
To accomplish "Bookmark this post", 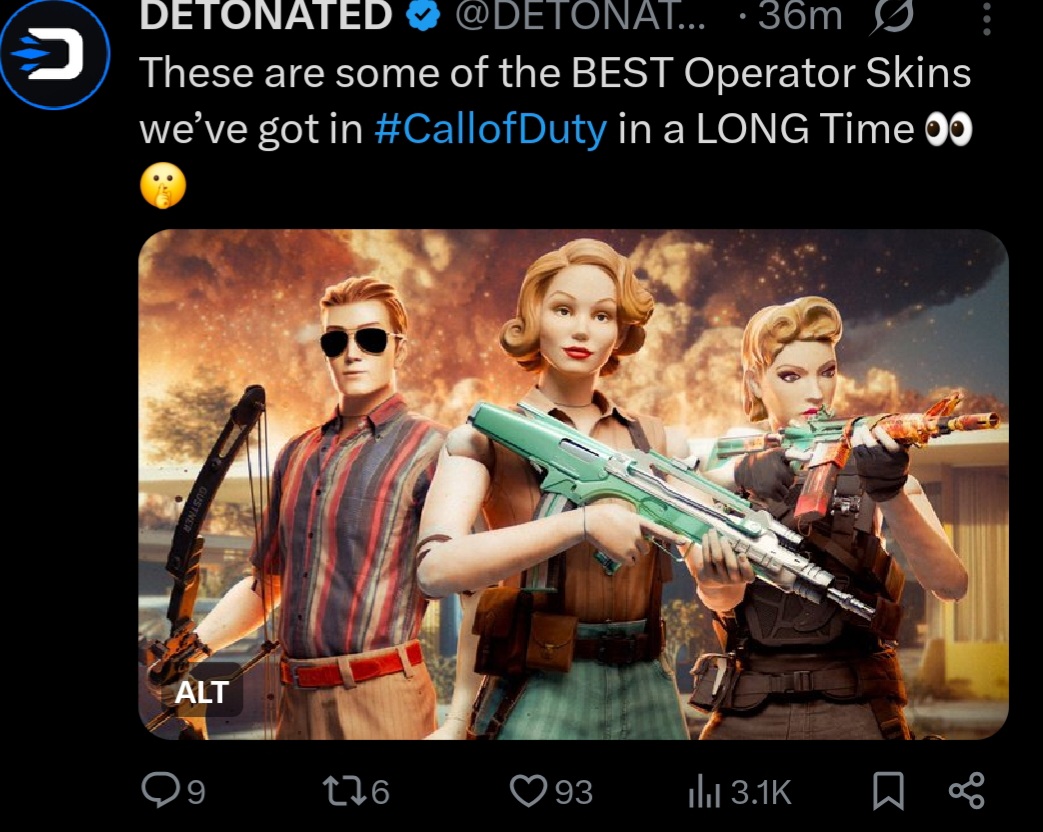I will [x=887, y=791].
